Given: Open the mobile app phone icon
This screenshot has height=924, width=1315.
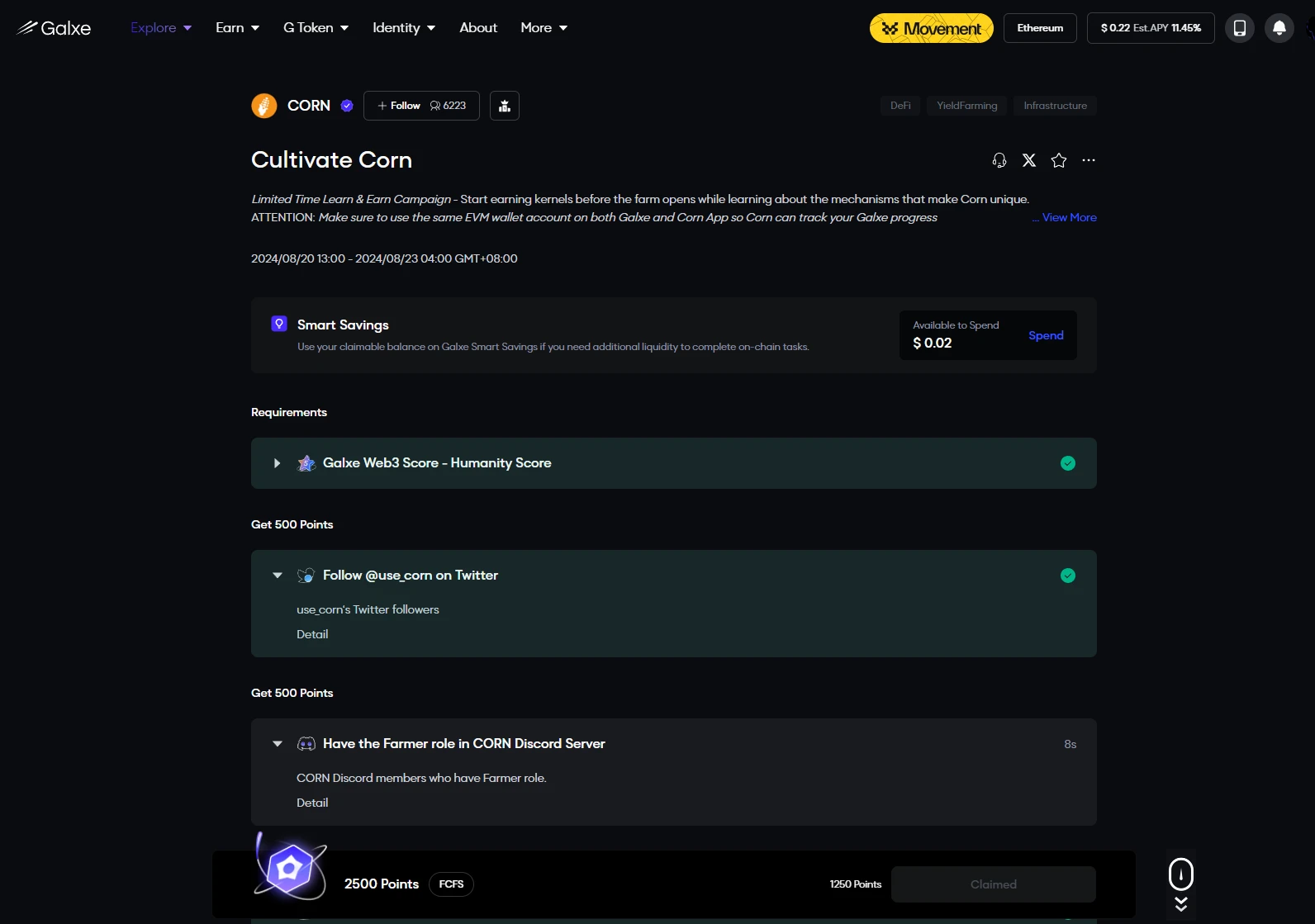Looking at the screenshot, I should coord(1239,28).
